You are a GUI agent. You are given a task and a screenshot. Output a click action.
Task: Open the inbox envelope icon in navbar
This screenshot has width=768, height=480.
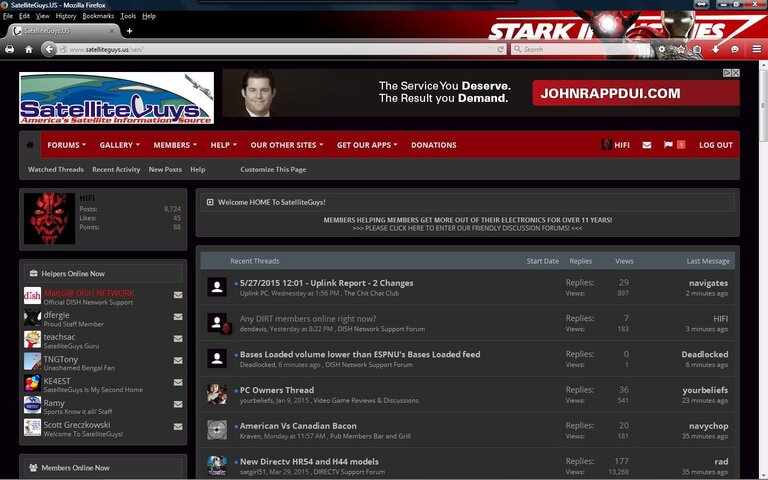tap(647, 145)
